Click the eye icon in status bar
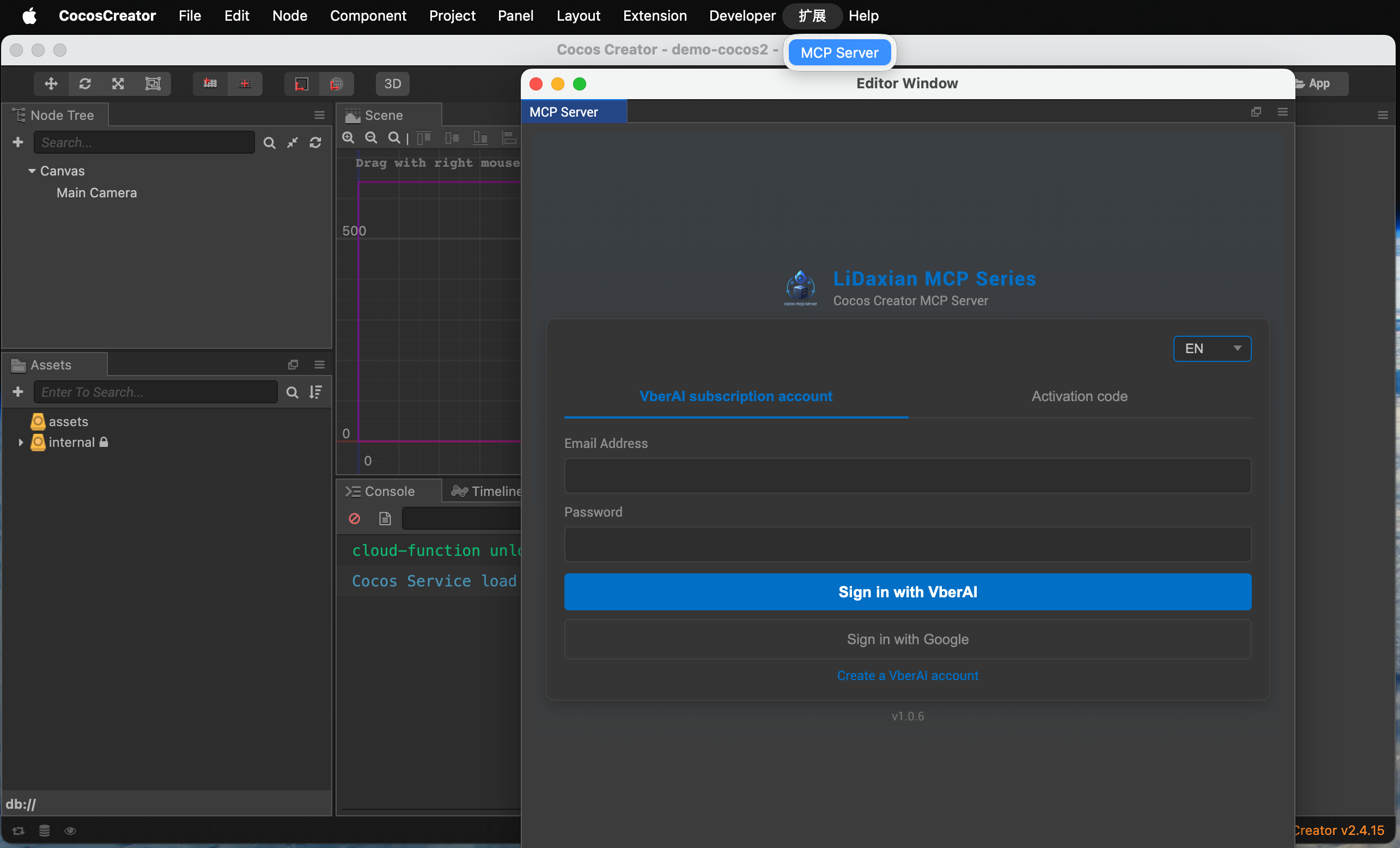This screenshot has height=848, width=1400. point(70,831)
